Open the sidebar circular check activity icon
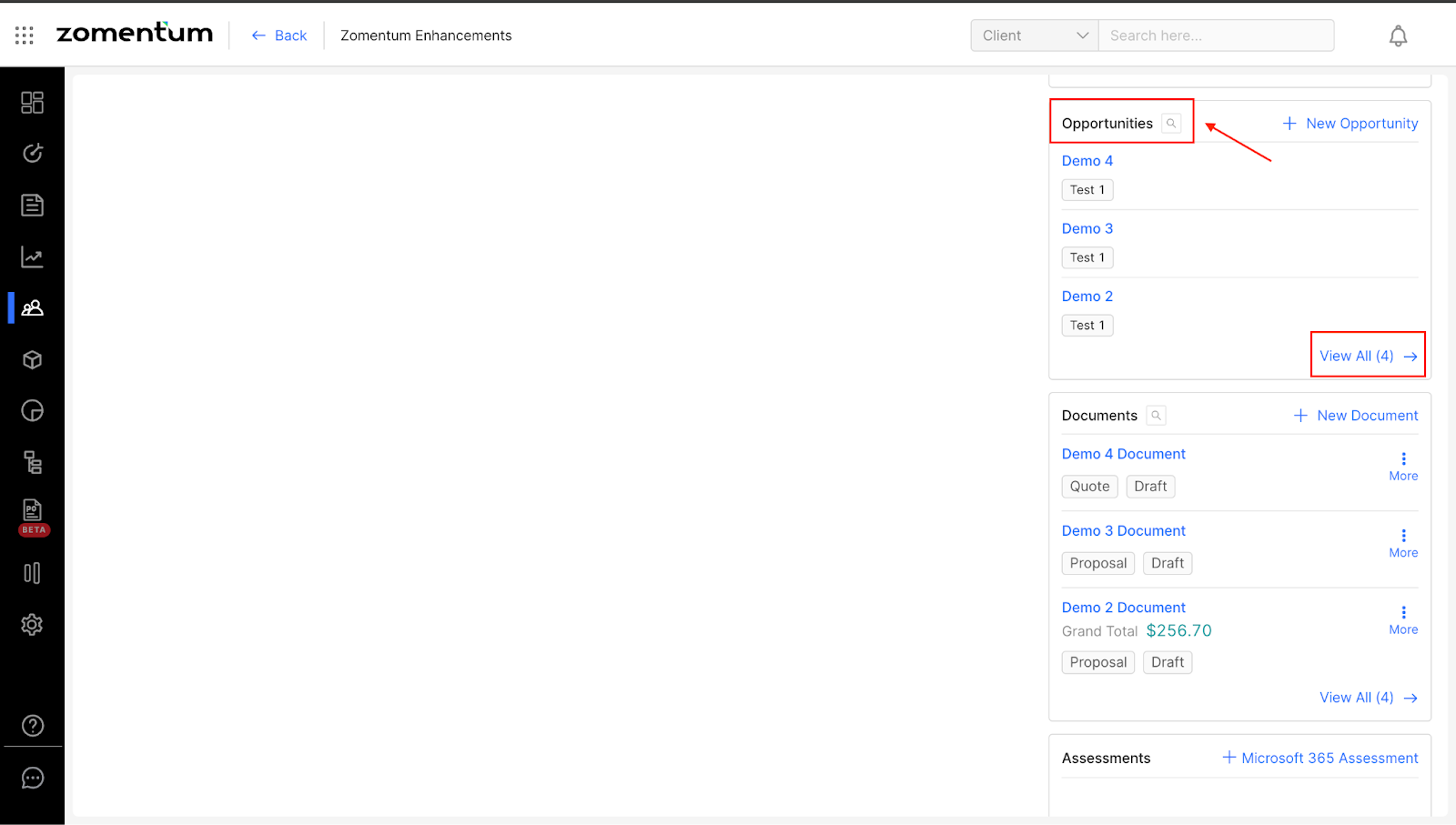Viewport: 1456px width, 825px height. coord(33,153)
